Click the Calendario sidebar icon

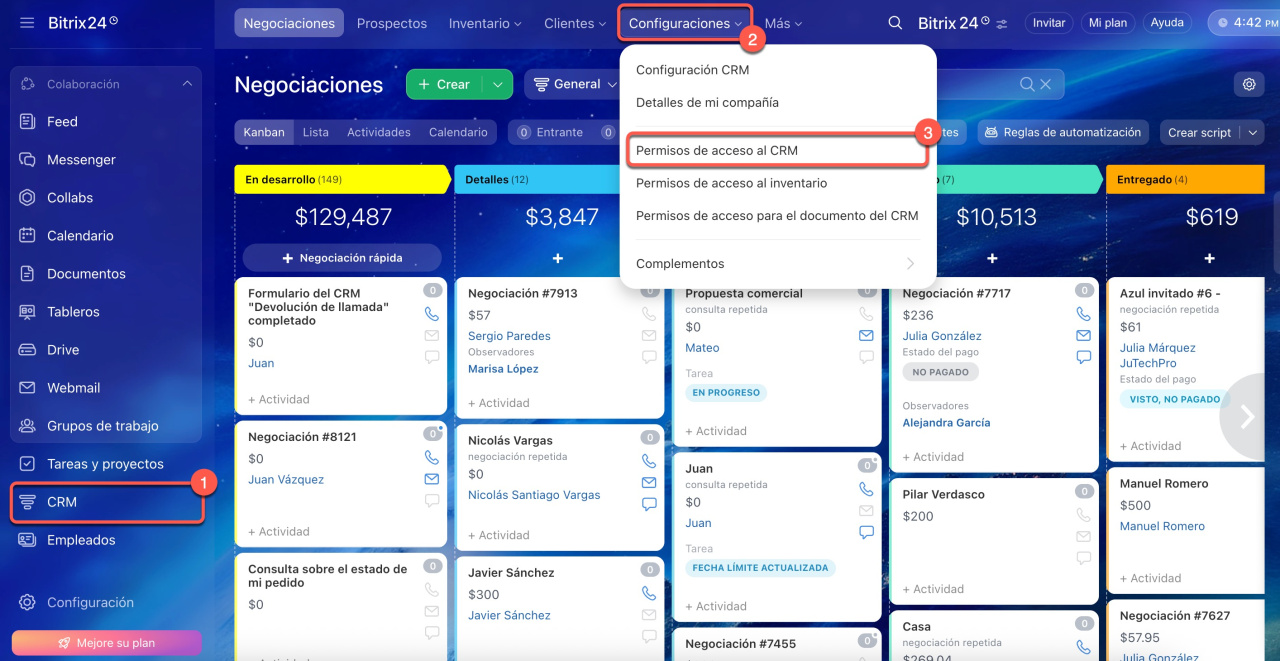[28, 236]
